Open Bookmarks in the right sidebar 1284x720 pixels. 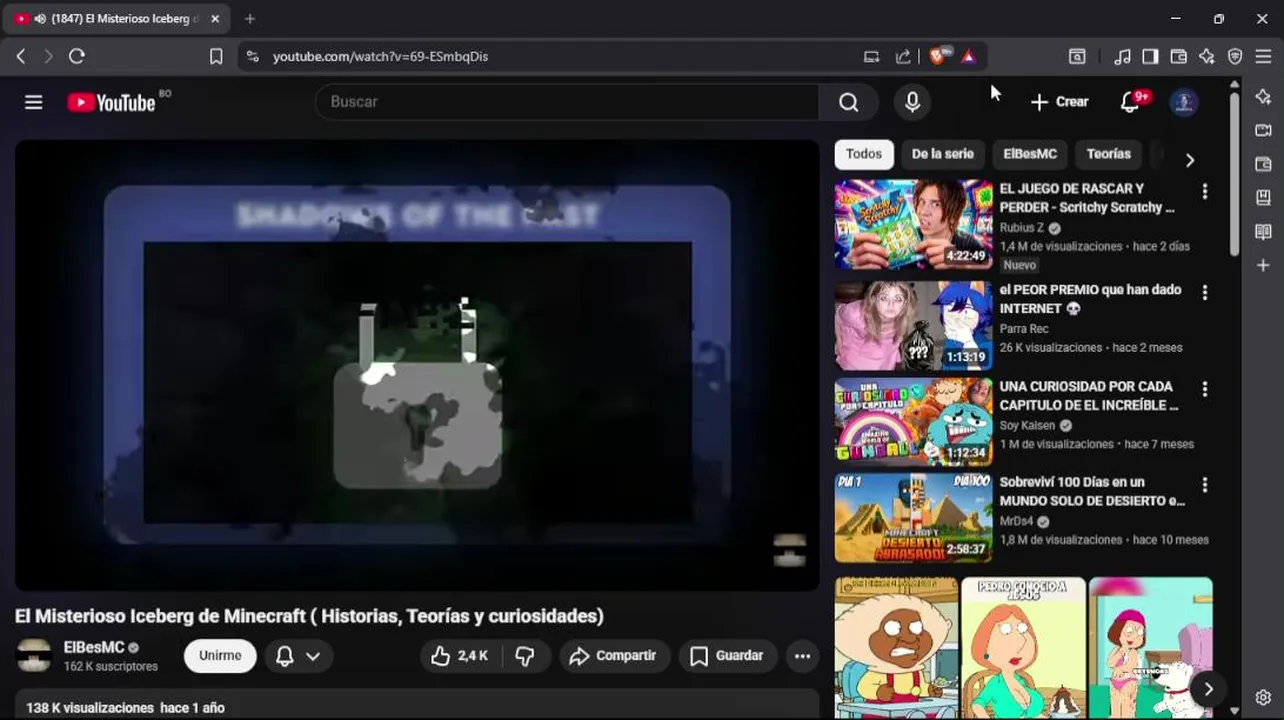pos(1263,198)
